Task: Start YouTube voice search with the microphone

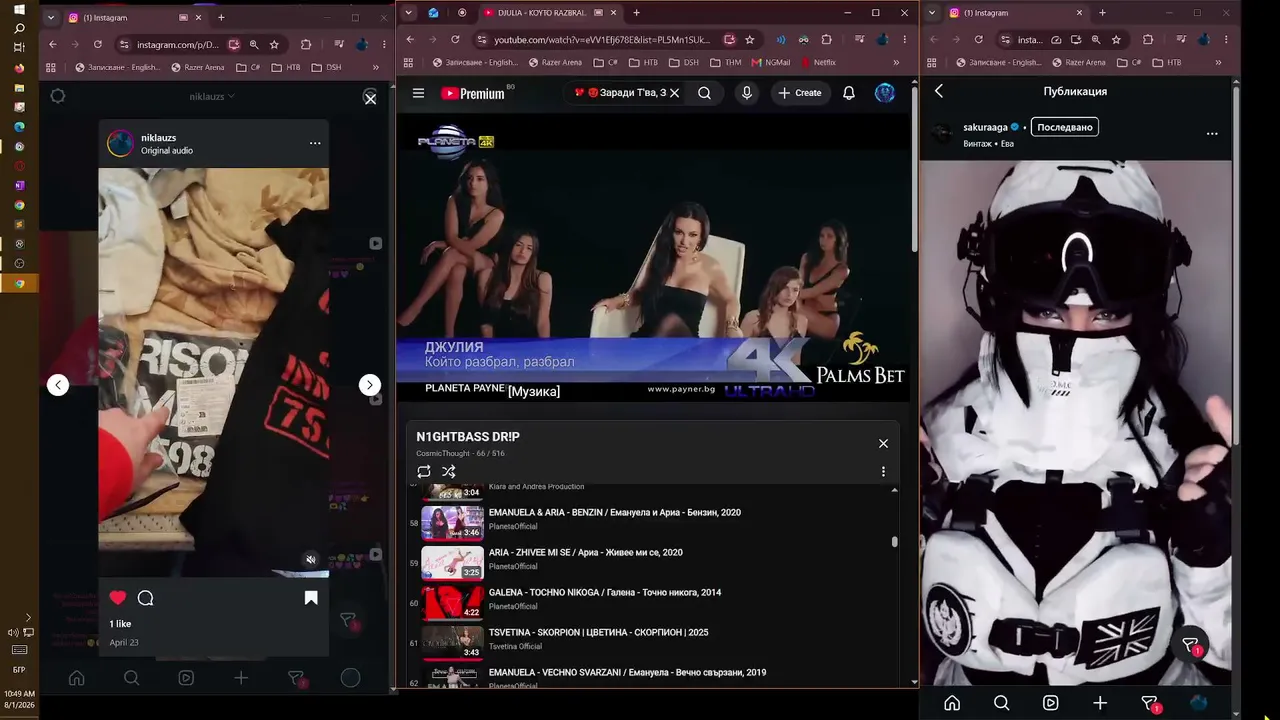Action: click(746, 93)
